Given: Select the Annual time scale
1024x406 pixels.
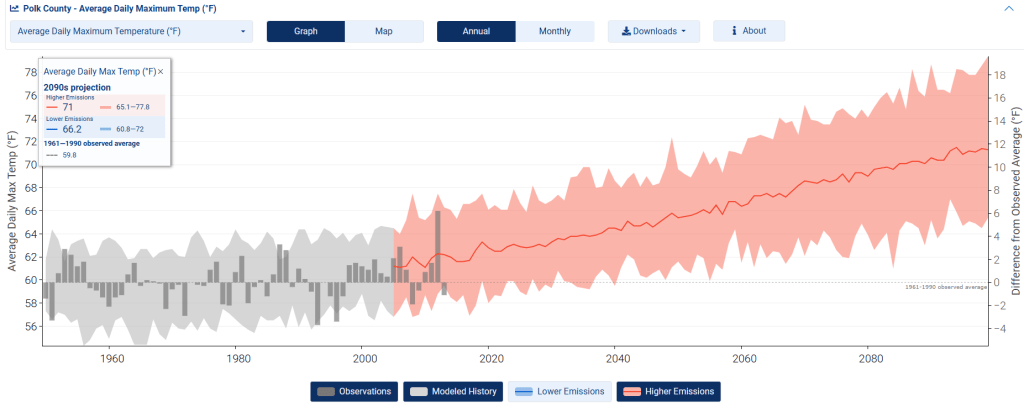Looking at the screenshot, I should [x=476, y=31].
